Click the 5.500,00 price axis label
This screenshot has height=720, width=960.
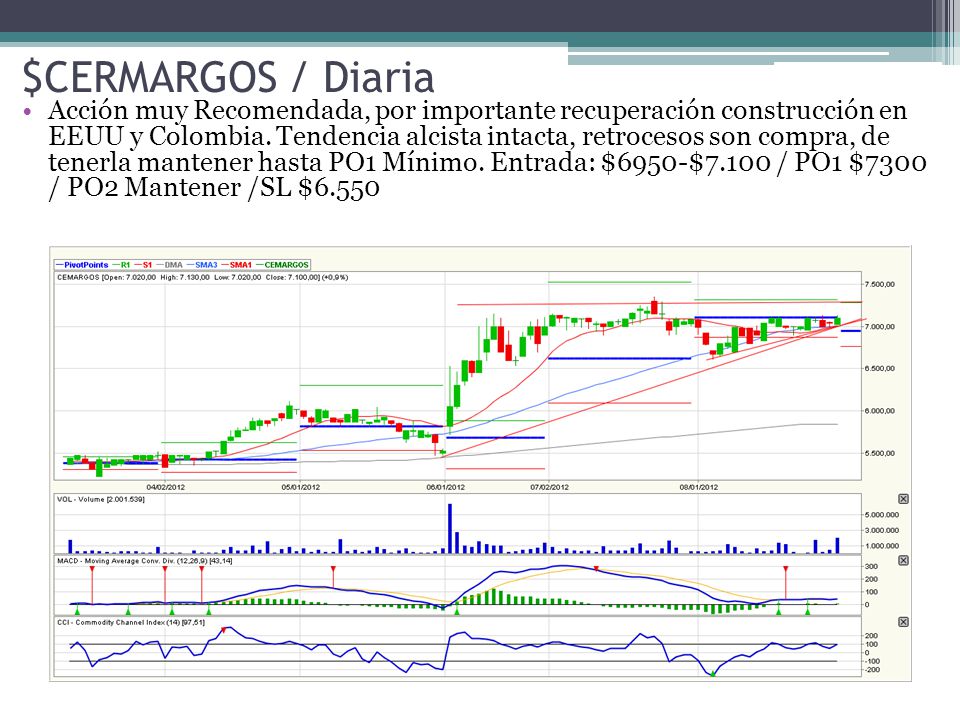880,454
